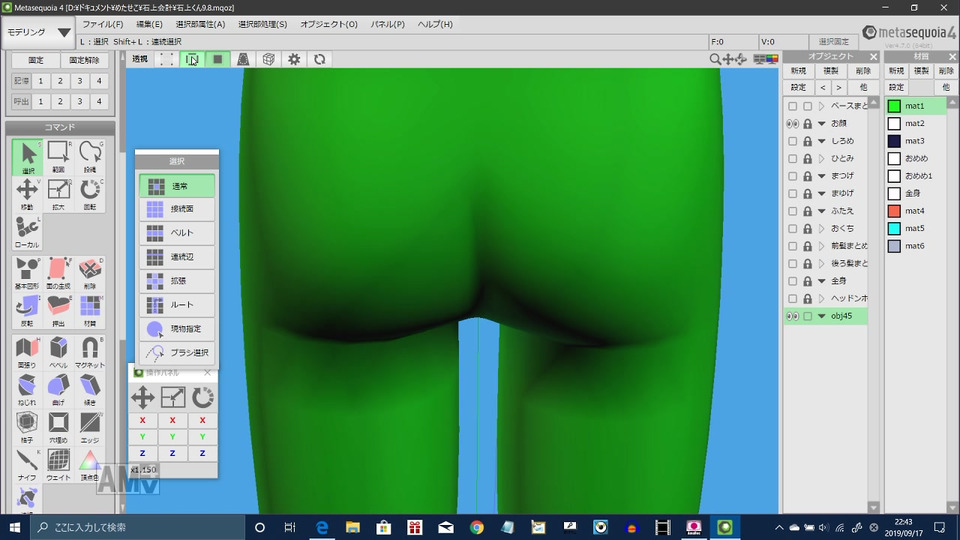Select the 押出 extrude tool
This screenshot has height=540, width=960.
59,310
